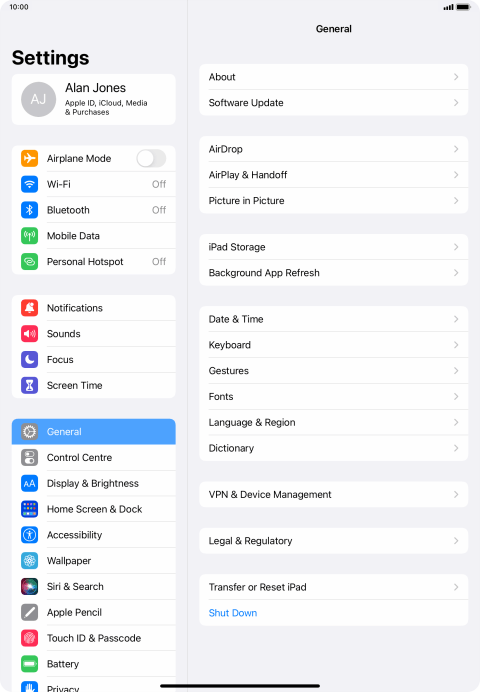The height and width of the screenshot is (692, 480).
Task: Expand the About row chevron
Action: pos(456,77)
